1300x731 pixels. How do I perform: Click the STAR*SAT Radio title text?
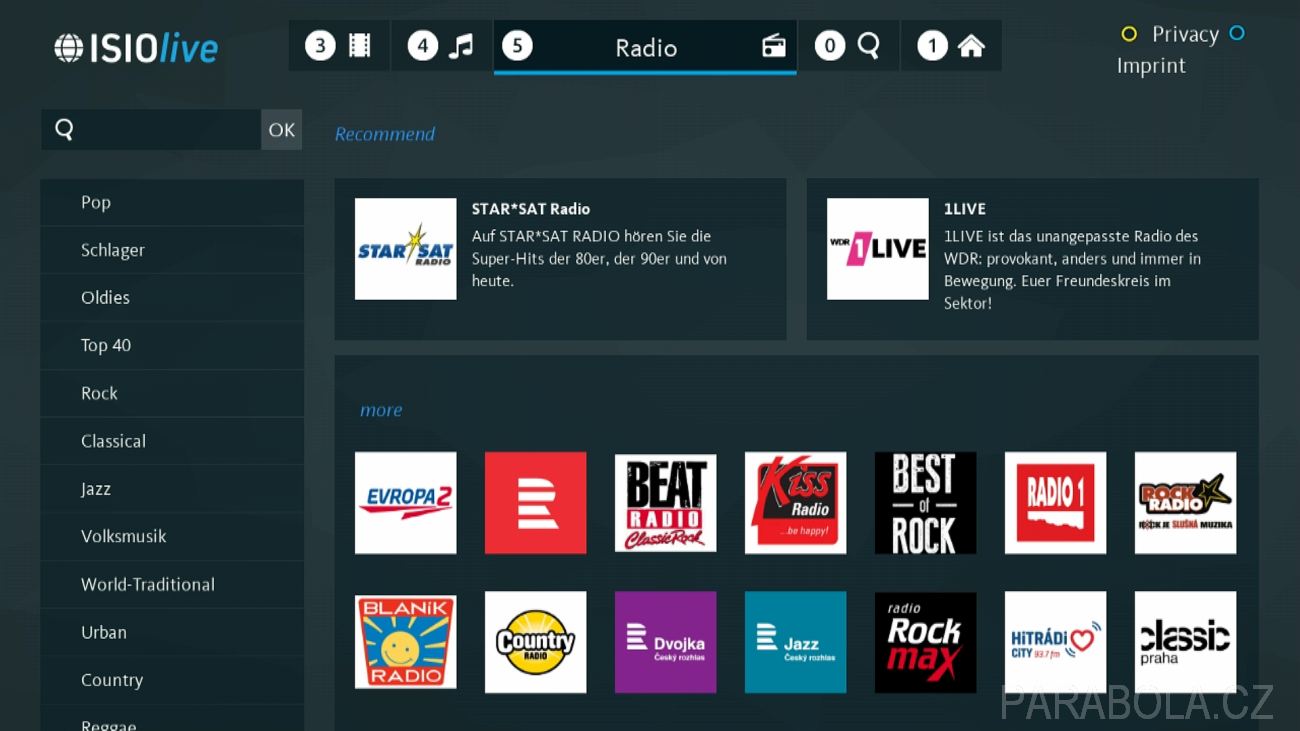[531, 209]
